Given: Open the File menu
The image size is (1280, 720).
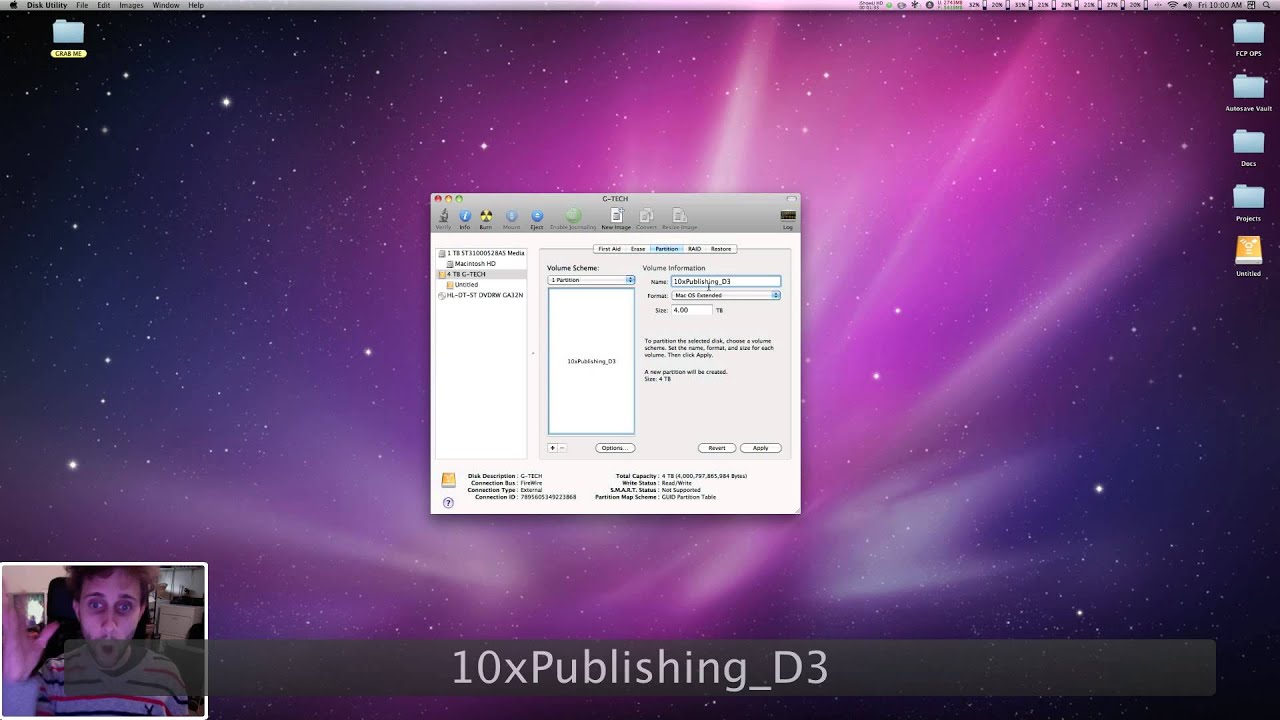Looking at the screenshot, I should coord(82,5).
